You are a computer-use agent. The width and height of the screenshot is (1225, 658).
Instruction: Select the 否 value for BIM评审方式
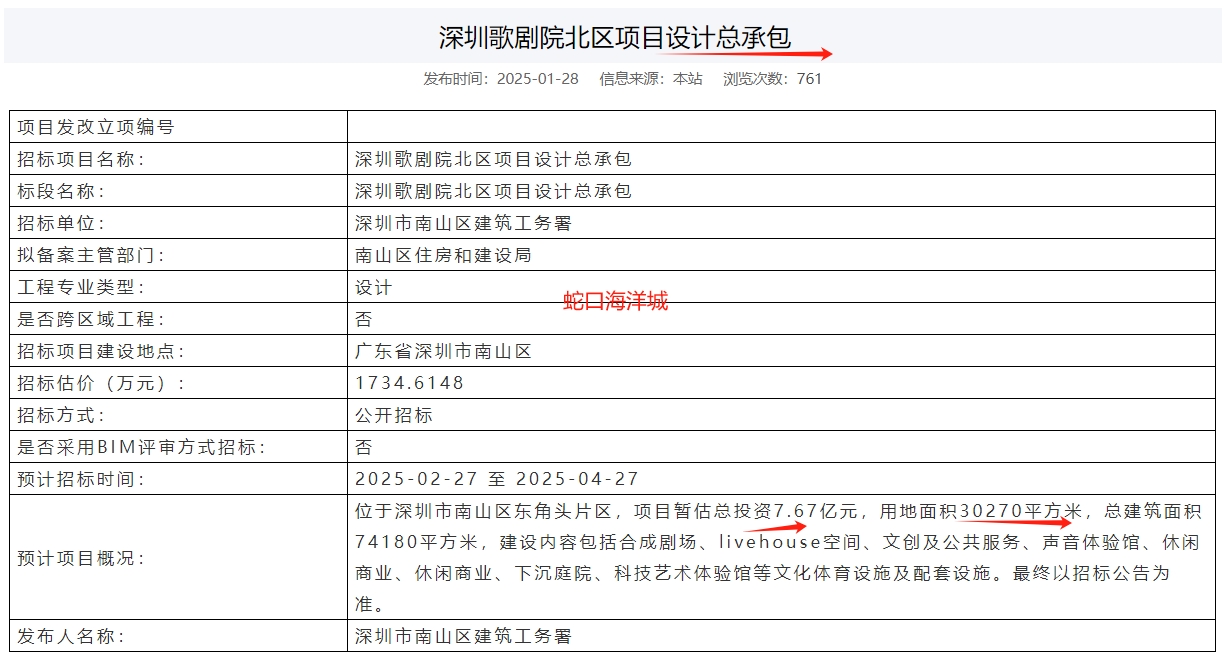click(364, 447)
